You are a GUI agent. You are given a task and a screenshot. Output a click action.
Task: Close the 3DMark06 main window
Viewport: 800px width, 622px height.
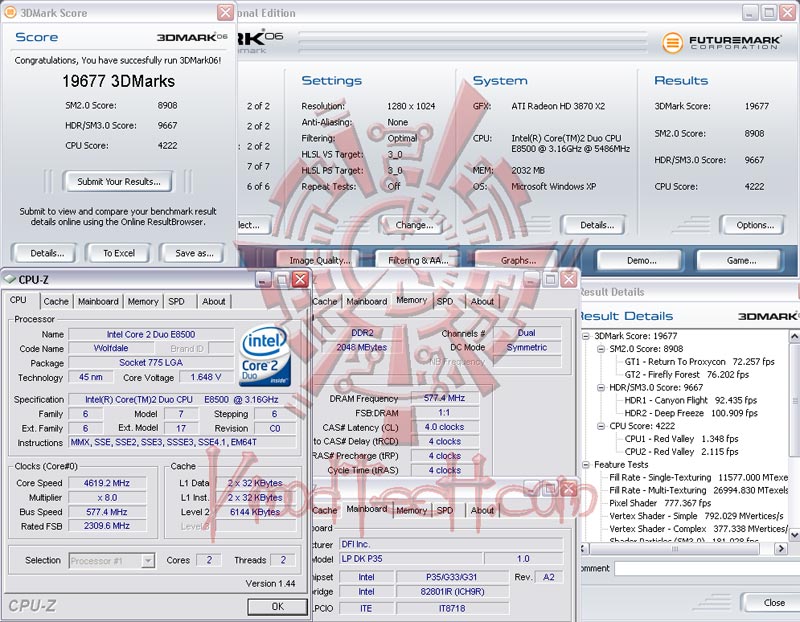[x=788, y=12]
